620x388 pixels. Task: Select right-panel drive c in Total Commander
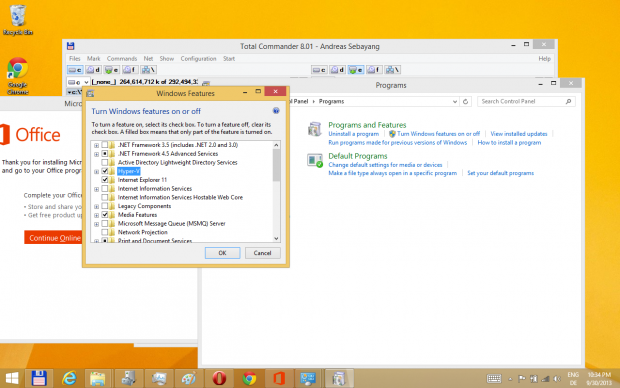319,70
